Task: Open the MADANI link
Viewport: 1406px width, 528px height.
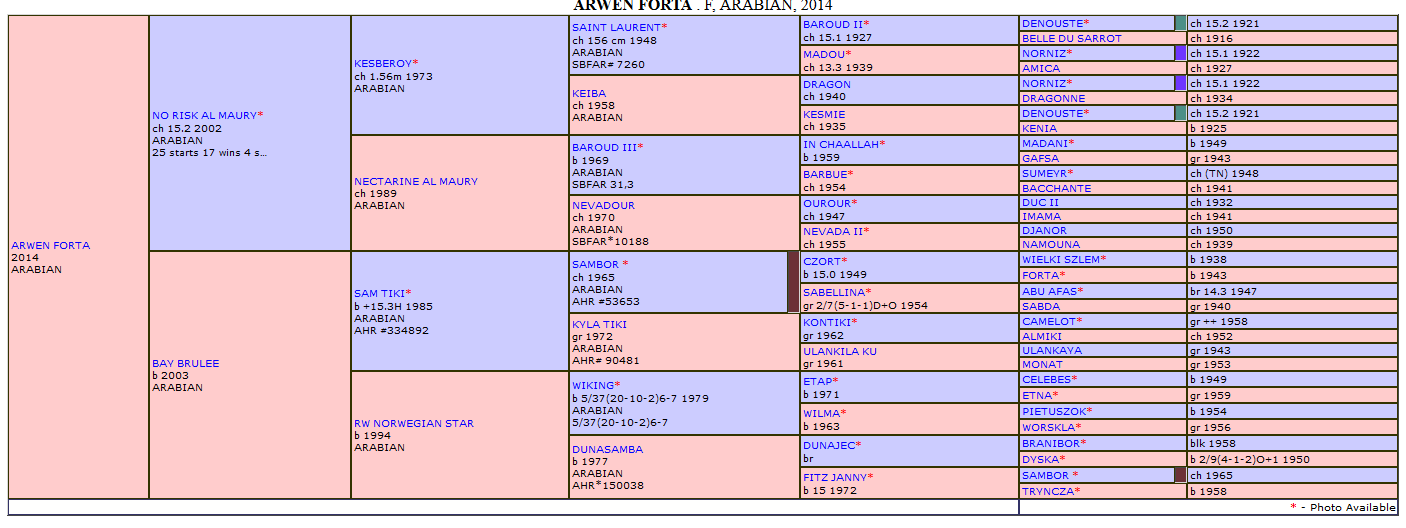Action: click(x=1045, y=144)
